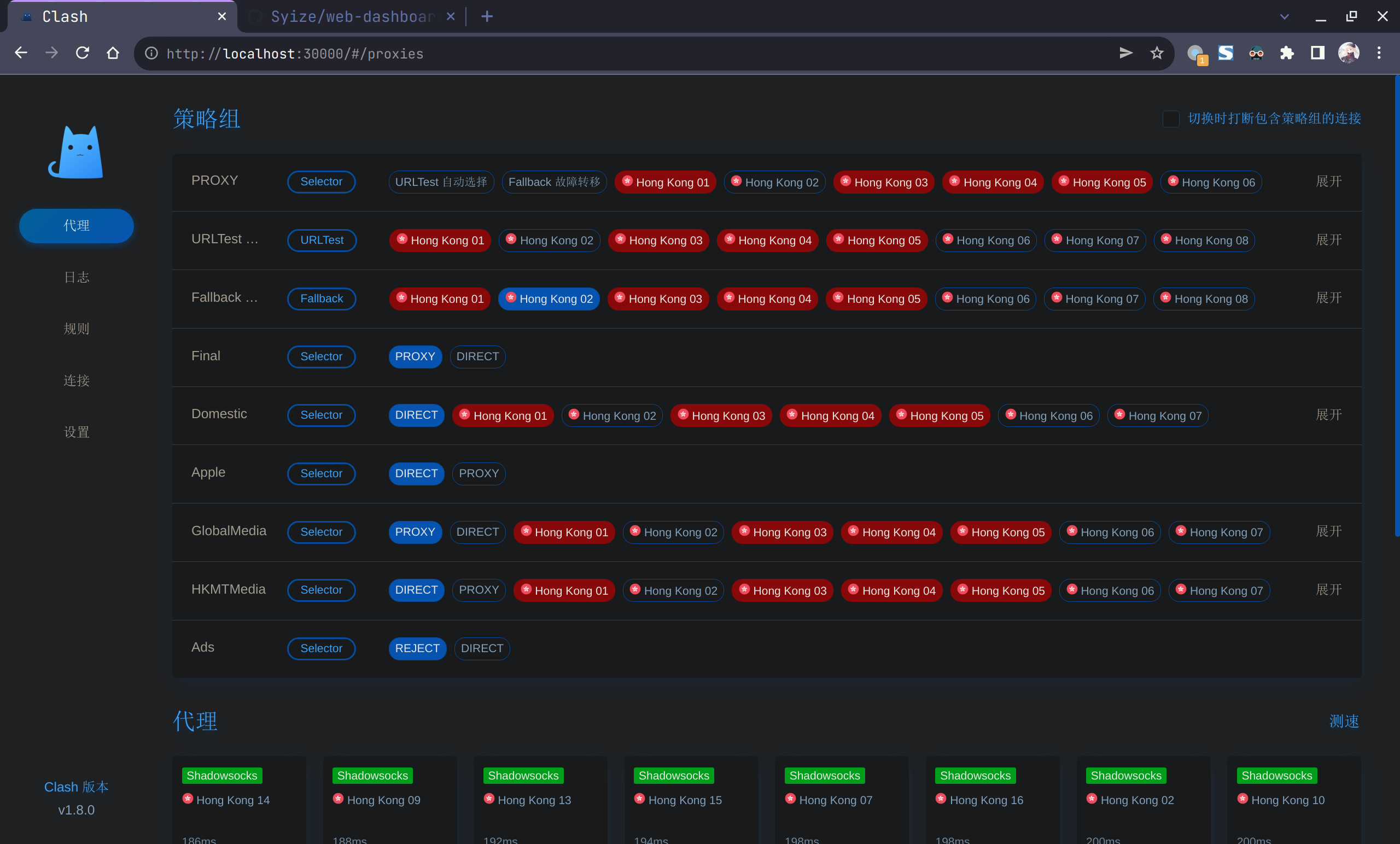Click the share/send page icon

1125,54
